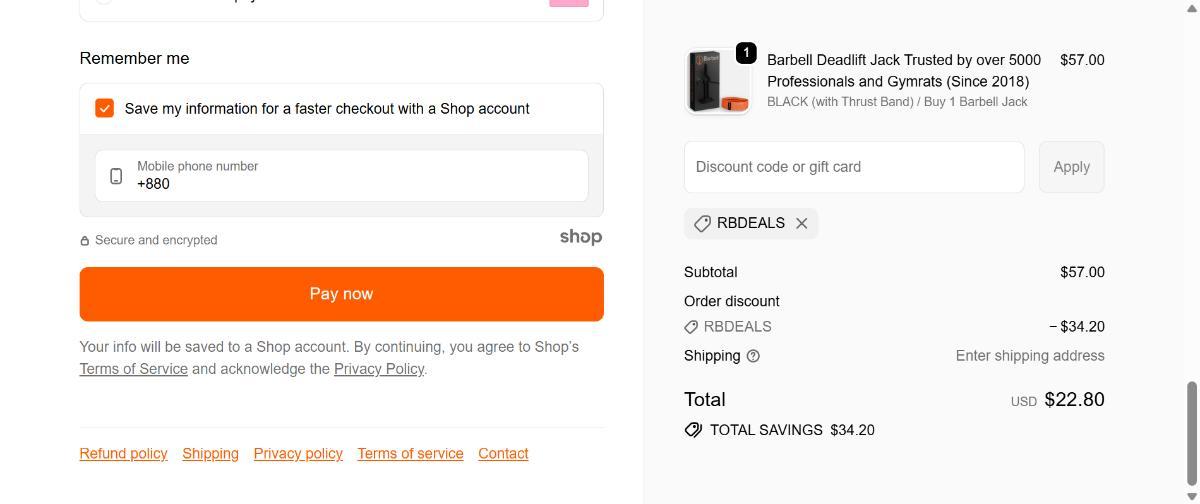Click the Apply discount button
This screenshot has height=504, width=1200.
1071,167
